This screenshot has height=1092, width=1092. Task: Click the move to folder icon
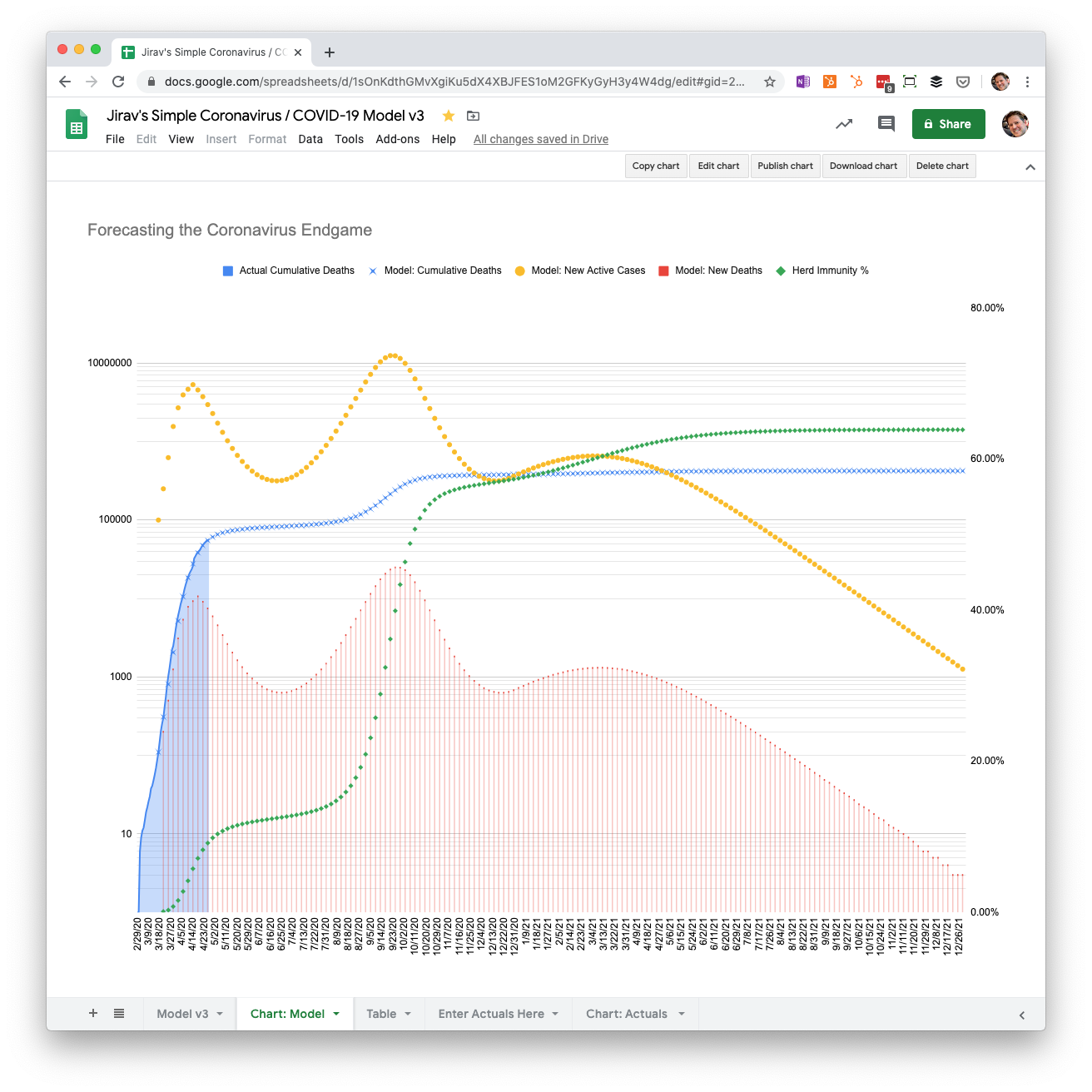[x=474, y=116]
